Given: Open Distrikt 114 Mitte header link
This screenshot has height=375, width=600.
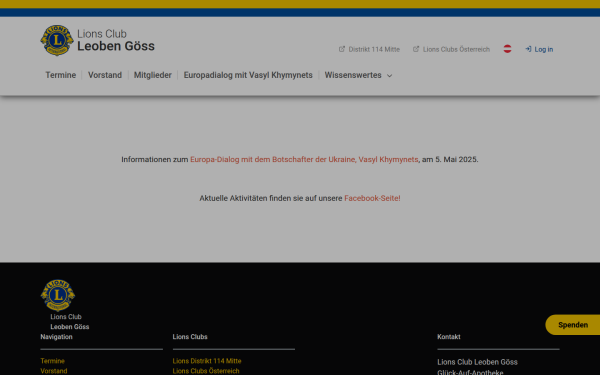Looking at the screenshot, I should [x=374, y=49].
